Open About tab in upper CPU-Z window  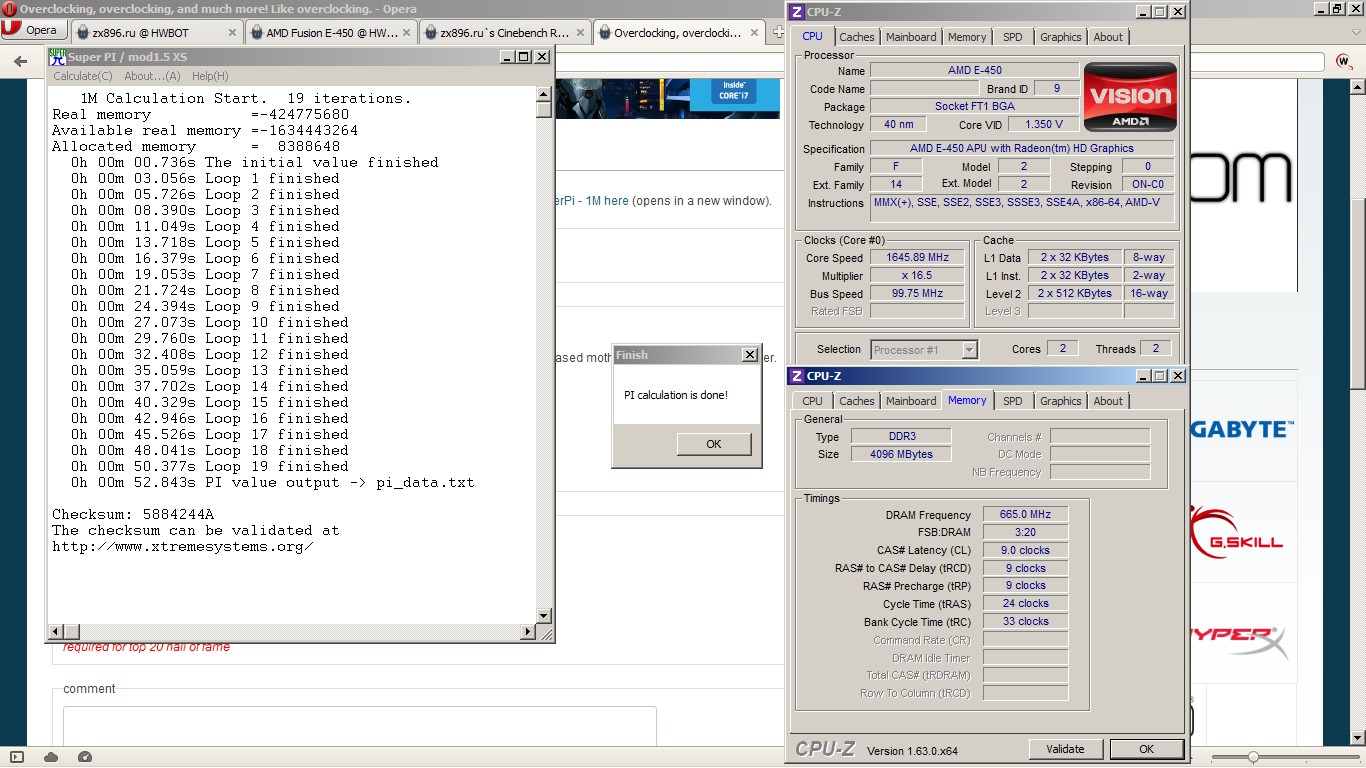(1108, 37)
